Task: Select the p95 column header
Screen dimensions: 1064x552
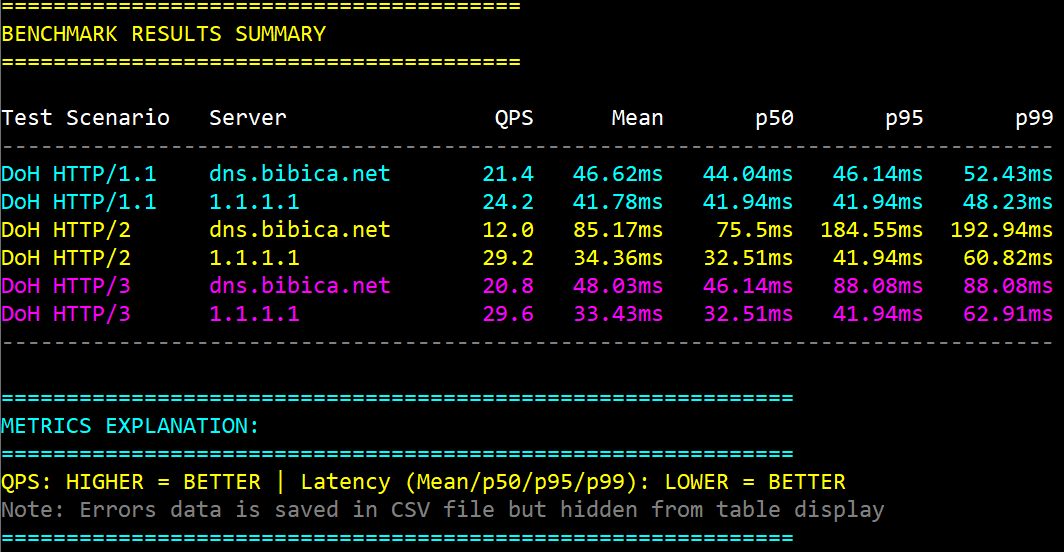Action: [x=904, y=118]
